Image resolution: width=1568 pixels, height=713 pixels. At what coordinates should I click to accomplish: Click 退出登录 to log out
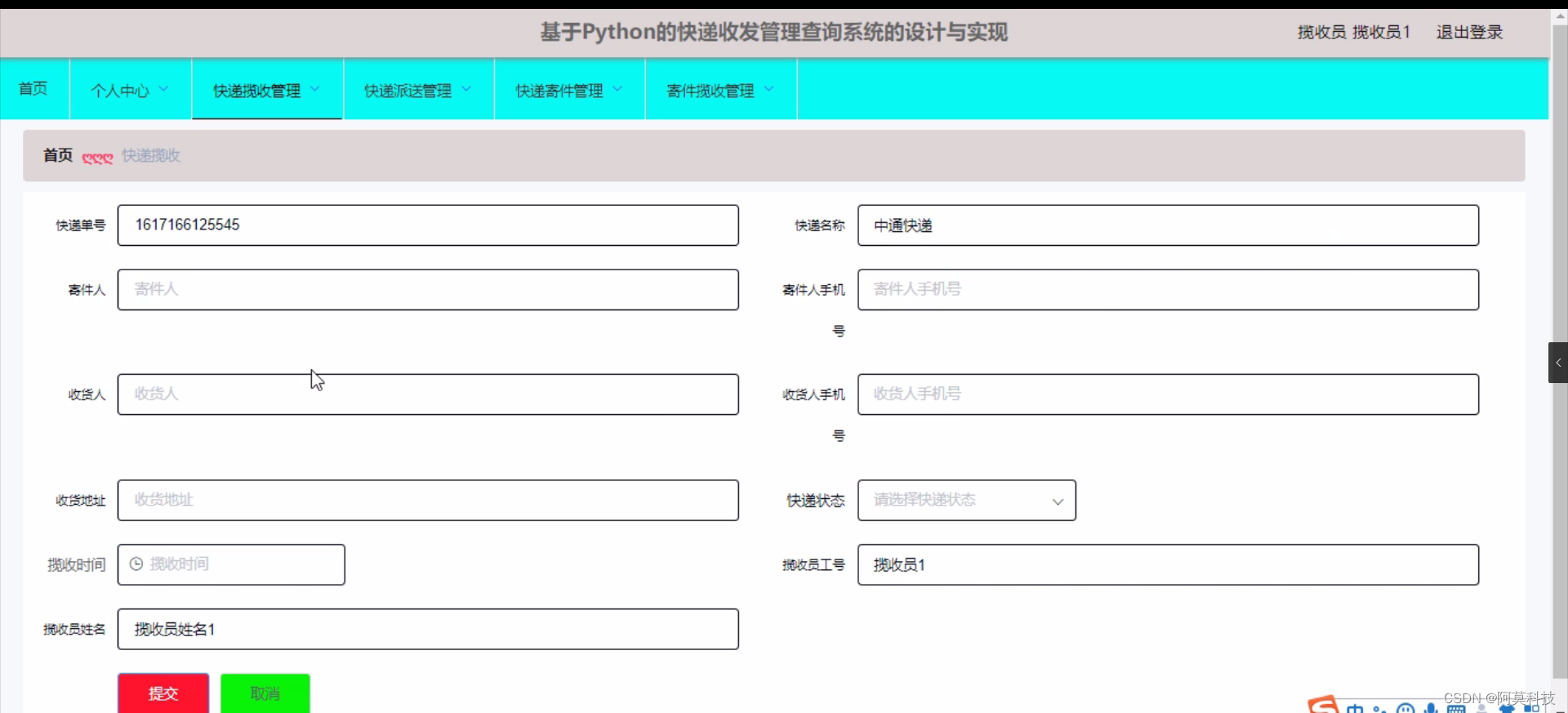point(1469,32)
